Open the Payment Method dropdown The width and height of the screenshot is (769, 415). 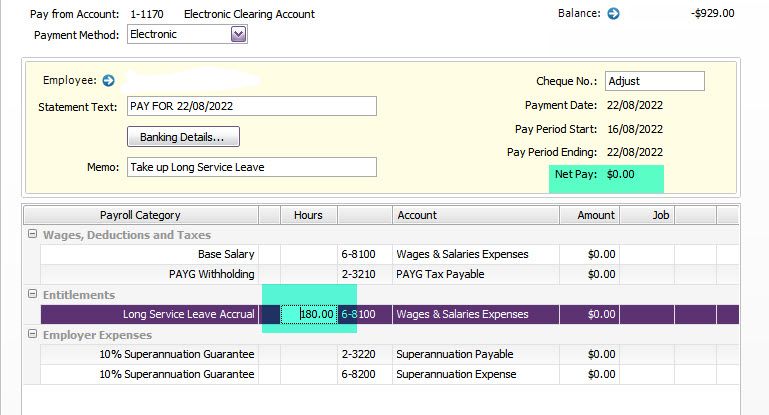[x=238, y=34]
